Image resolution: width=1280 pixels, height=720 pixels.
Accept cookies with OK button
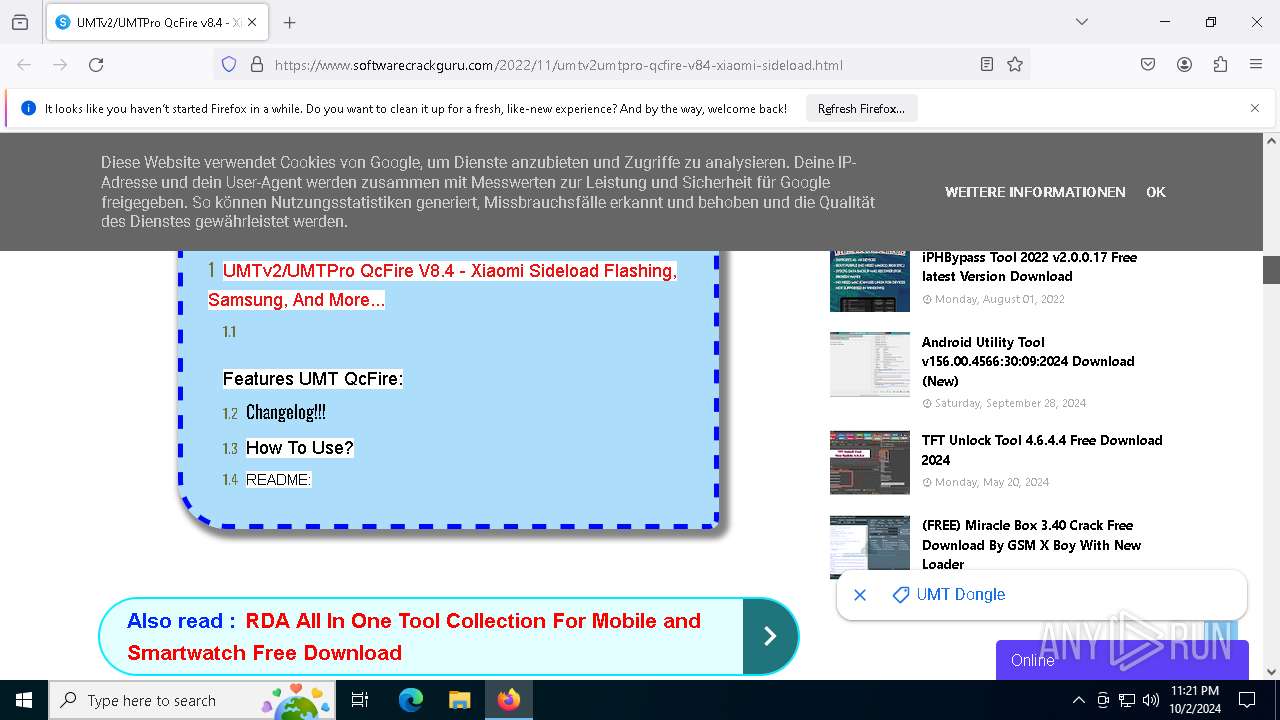(x=1156, y=192)
